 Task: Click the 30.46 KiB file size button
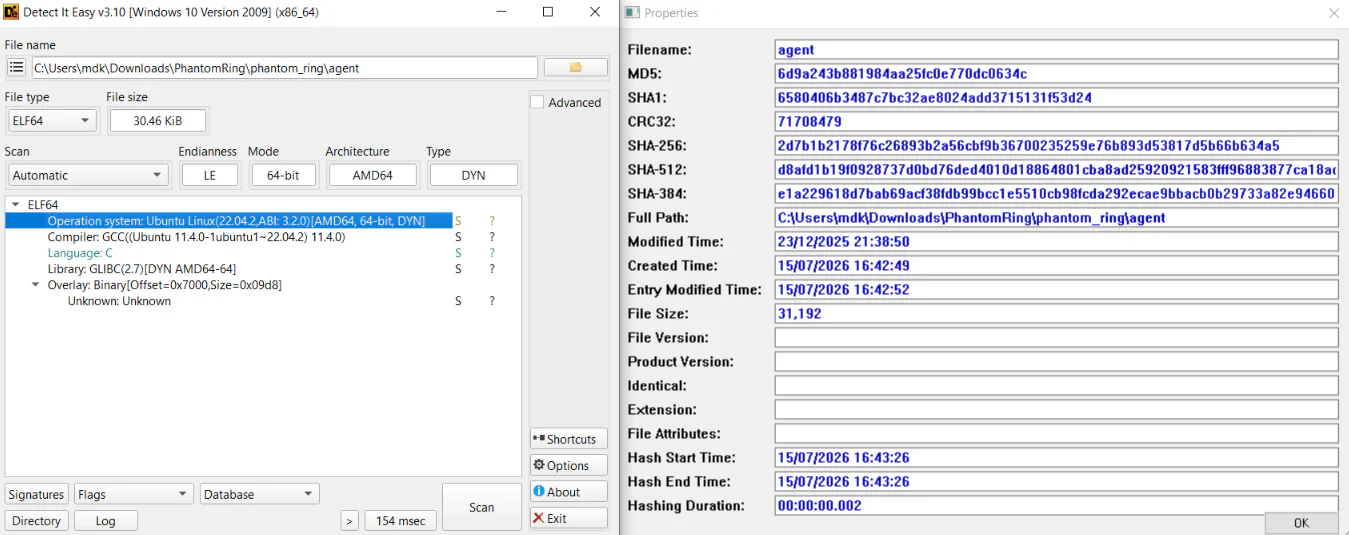157,121
